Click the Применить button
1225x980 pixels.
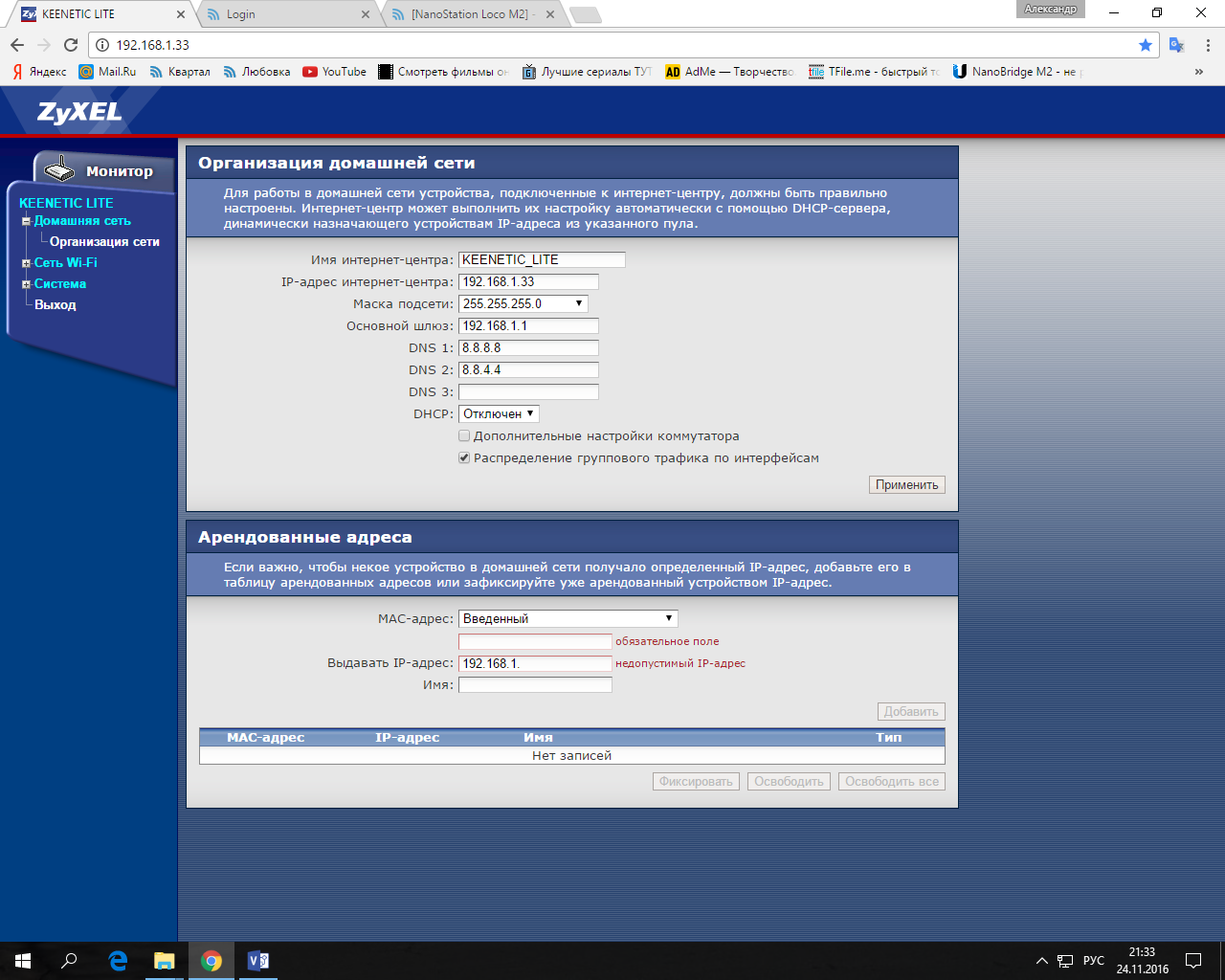point(906,485)
